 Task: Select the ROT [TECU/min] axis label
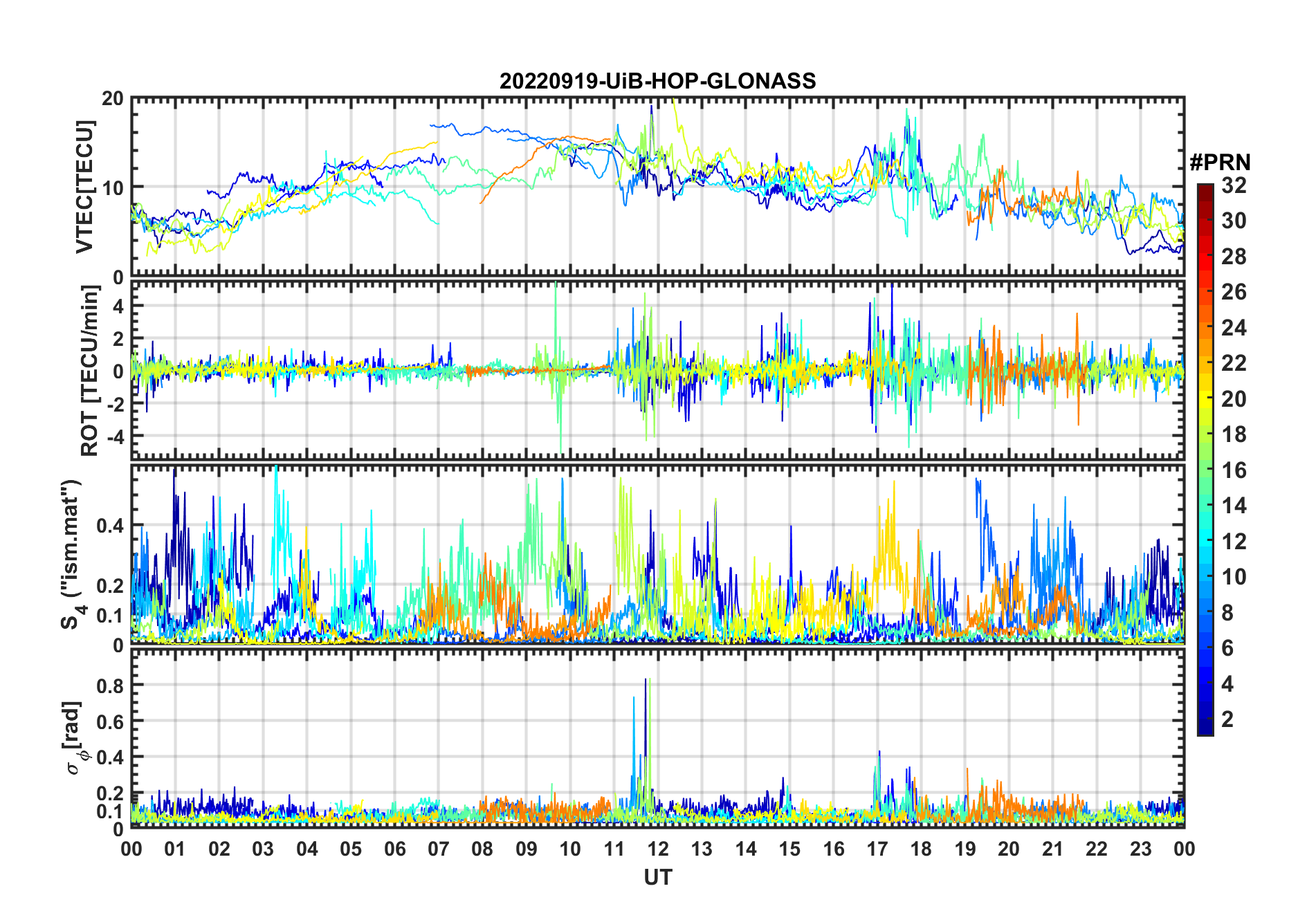[x=89, y=370]
